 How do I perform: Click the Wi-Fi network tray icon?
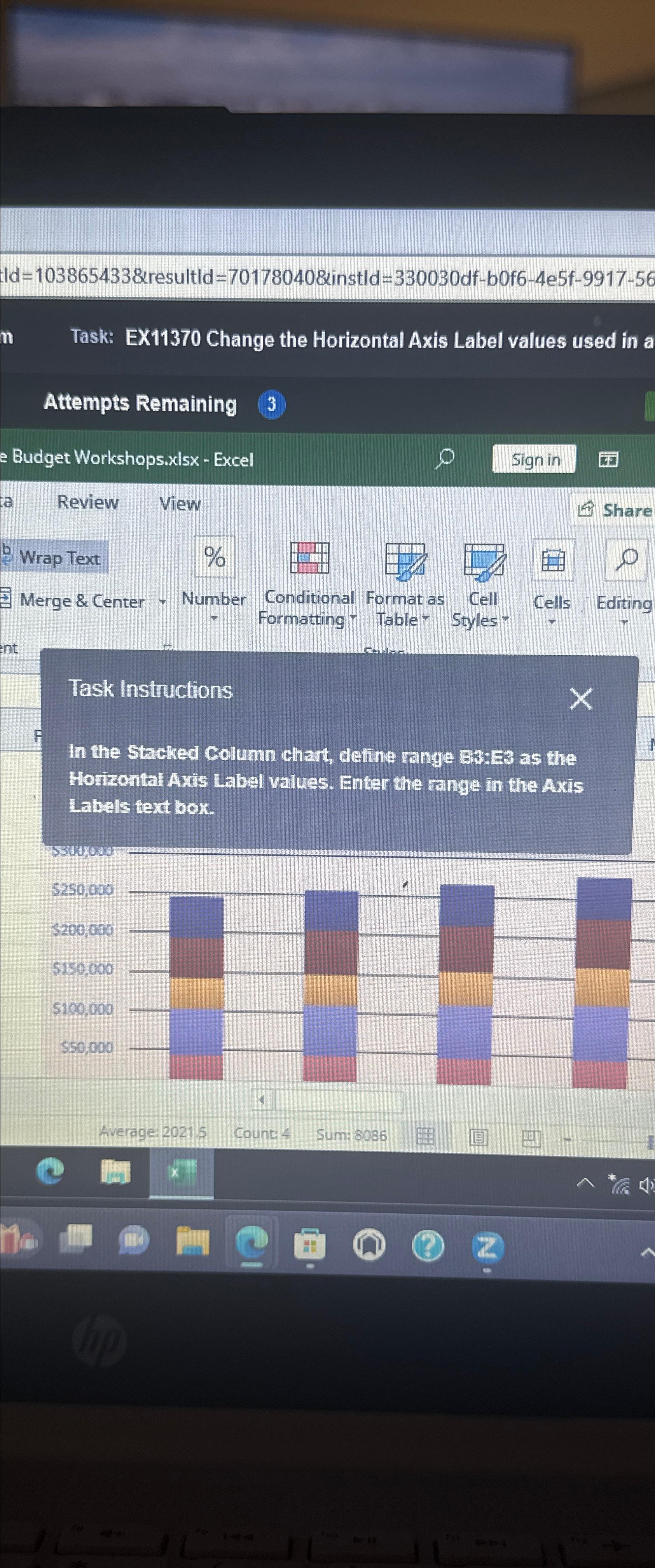[x=620, y=1185]
